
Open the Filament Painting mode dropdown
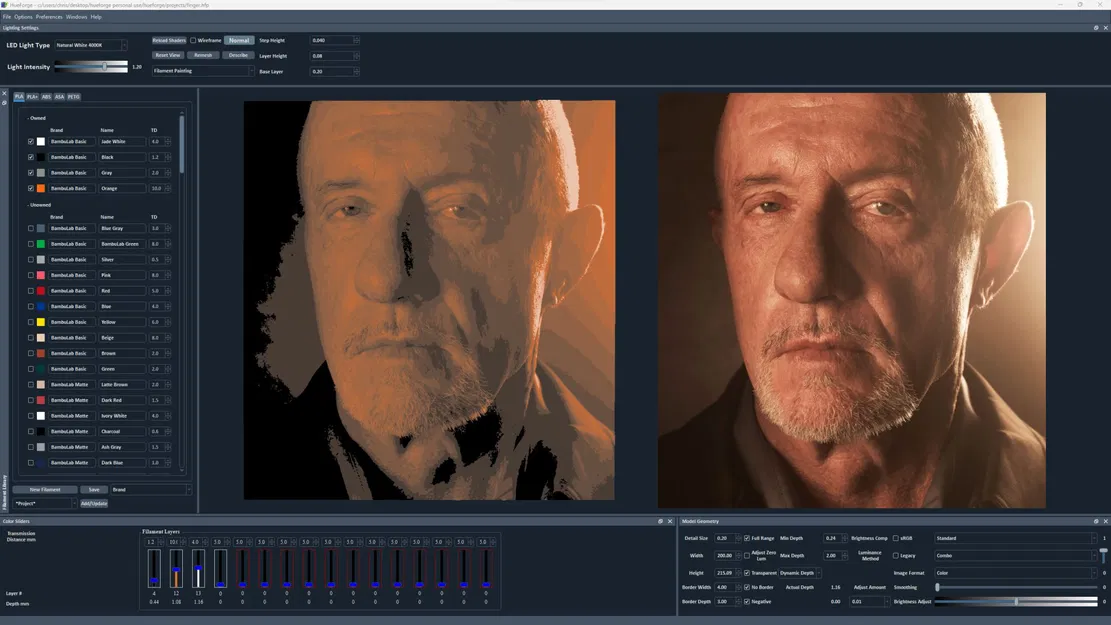tap(252, 71)
